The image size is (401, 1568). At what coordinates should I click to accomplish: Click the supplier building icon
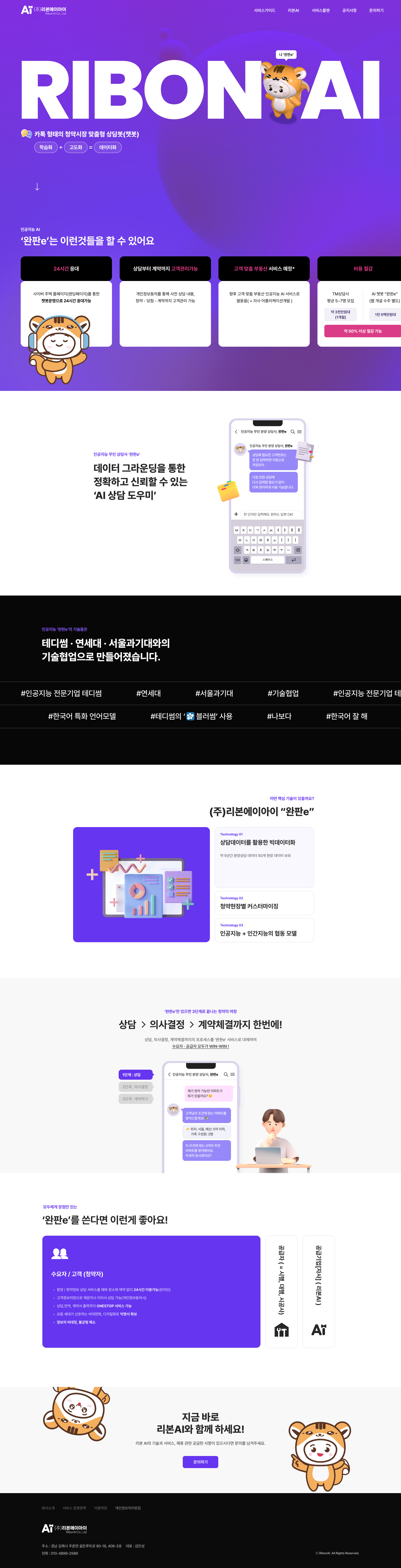pos(282,1330)
